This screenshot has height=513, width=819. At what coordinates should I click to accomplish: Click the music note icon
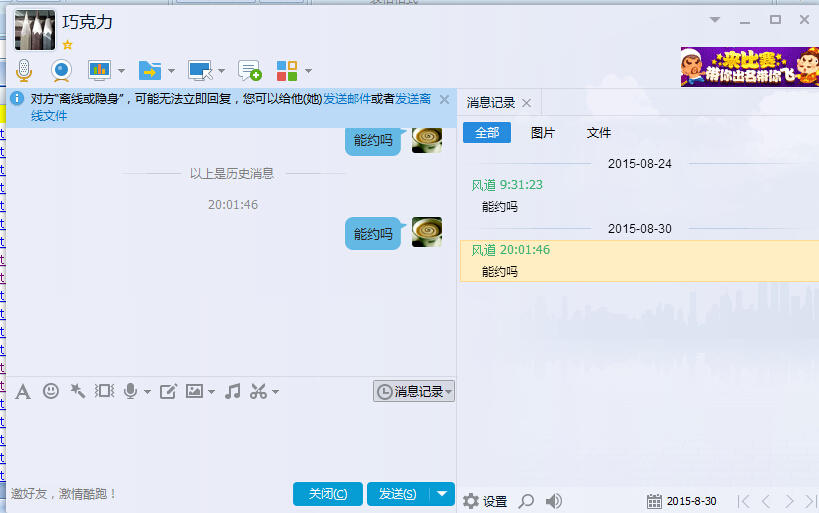[233, 391]
